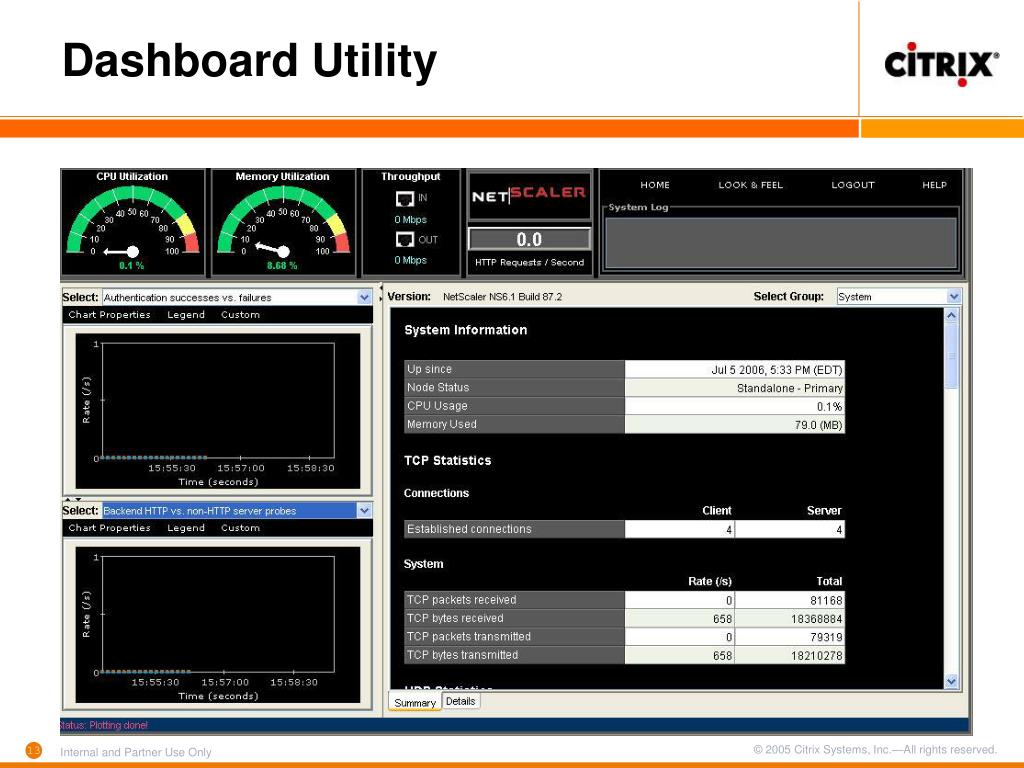Image resolution: width=1024 pixels, height=768 pixels.
Task: Open the HELP menu
Action: tap(935, 185)
